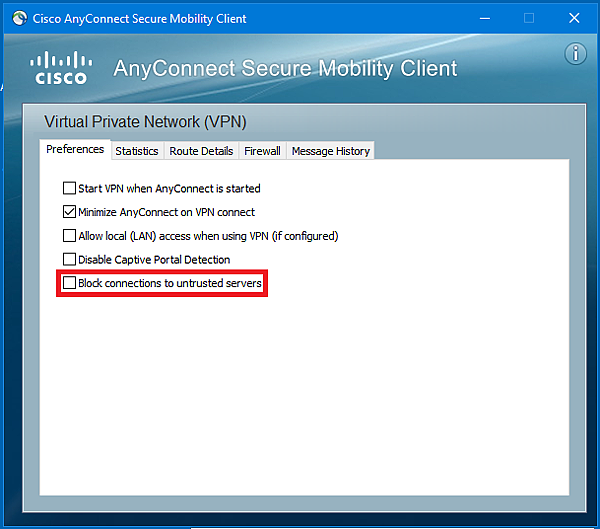Click the Virtual Private Network (VPN) heading
The height and width of the screenshot is (529, 600).
(145, 122)
